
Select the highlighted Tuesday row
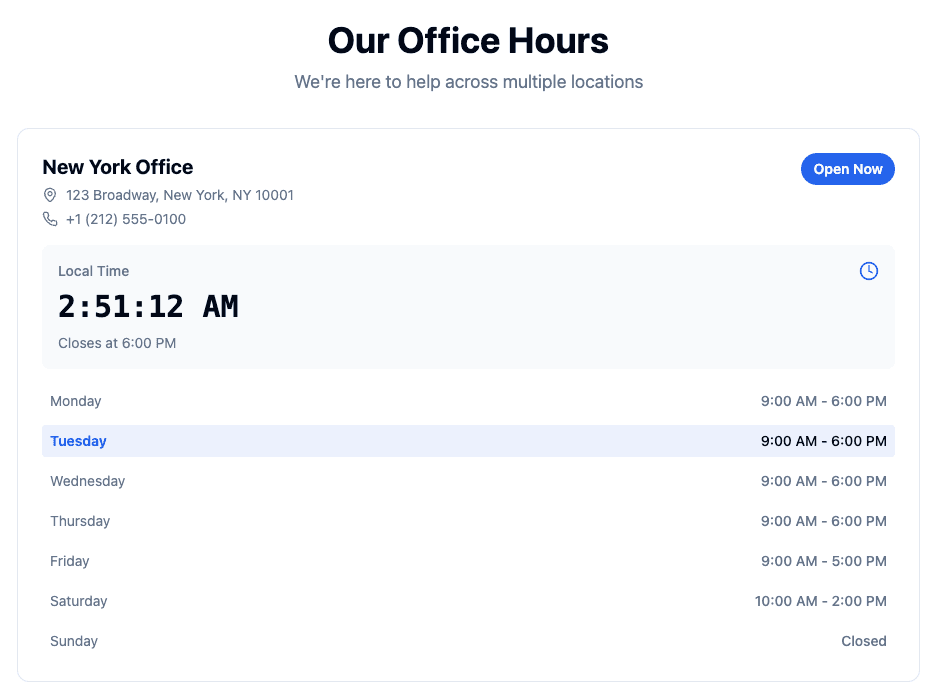coord(468,441)
